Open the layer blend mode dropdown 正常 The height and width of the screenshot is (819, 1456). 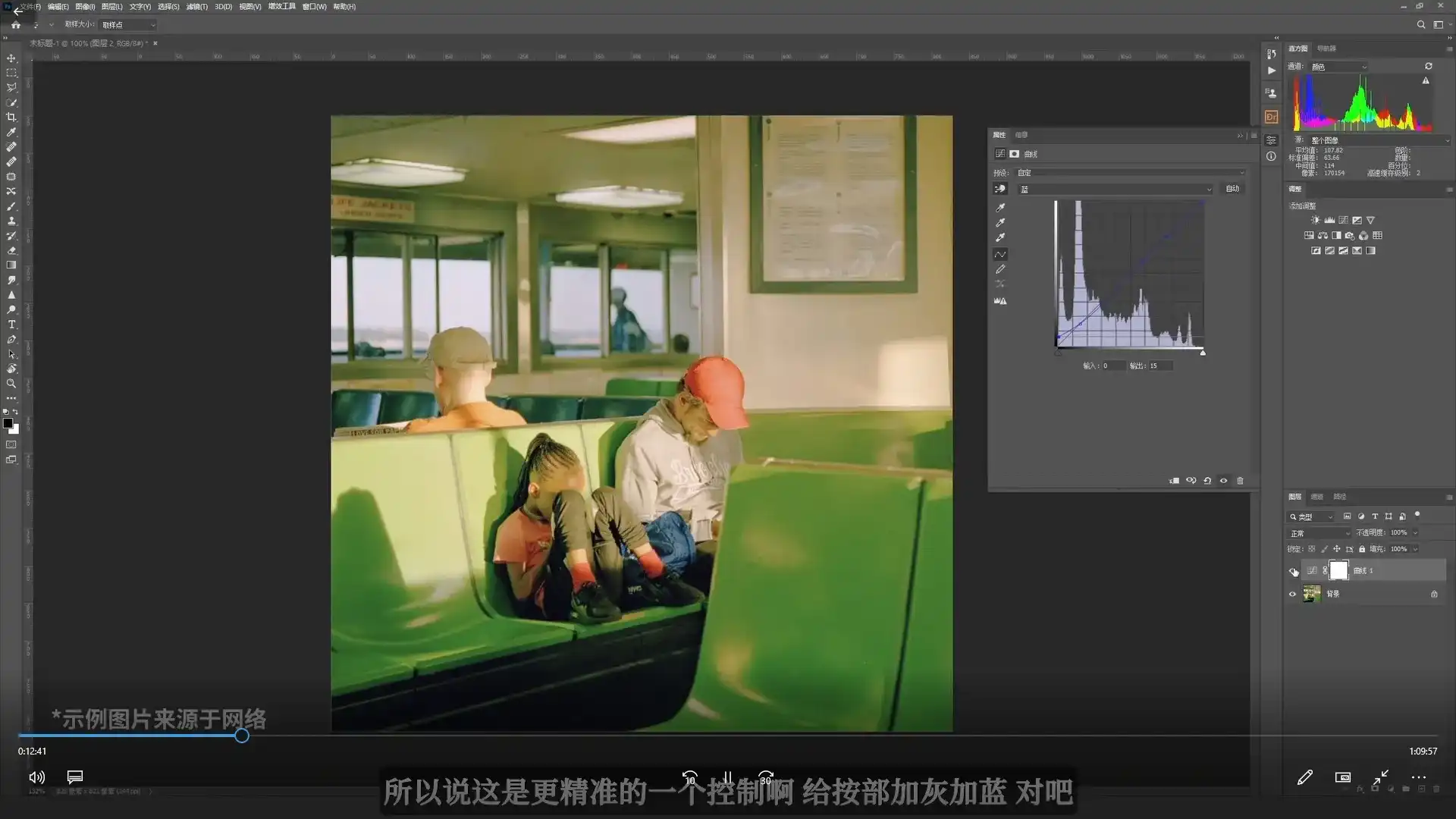1319,533
